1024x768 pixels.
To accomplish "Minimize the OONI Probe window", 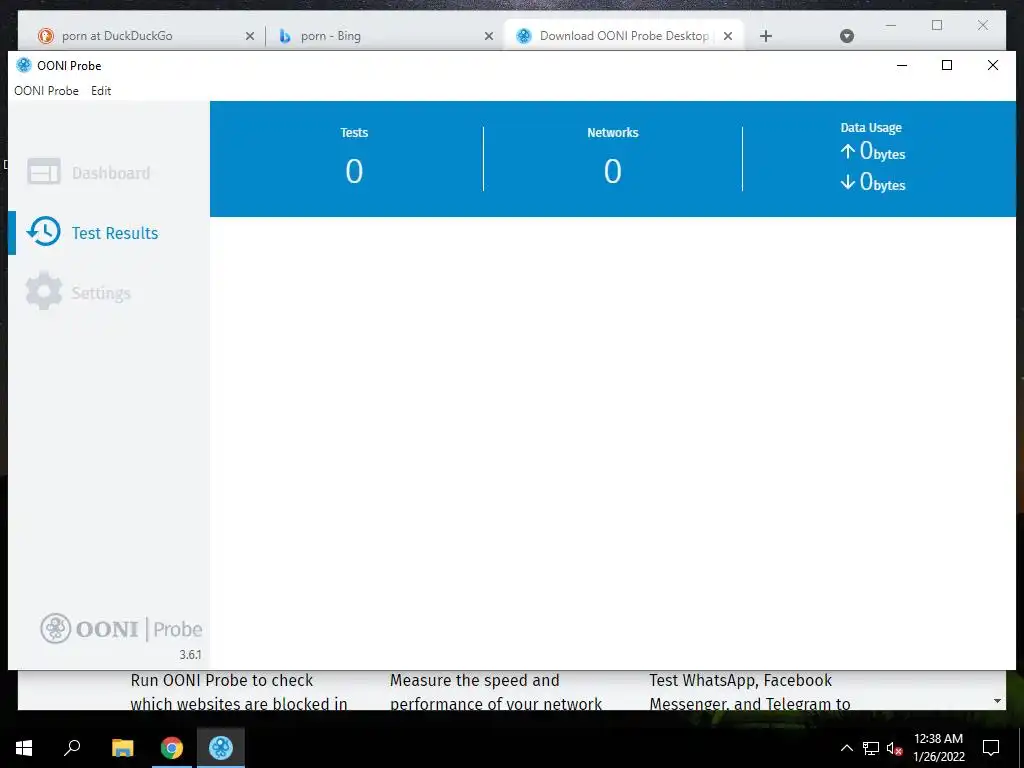I will pyautogui.click(x=902, y=65).
